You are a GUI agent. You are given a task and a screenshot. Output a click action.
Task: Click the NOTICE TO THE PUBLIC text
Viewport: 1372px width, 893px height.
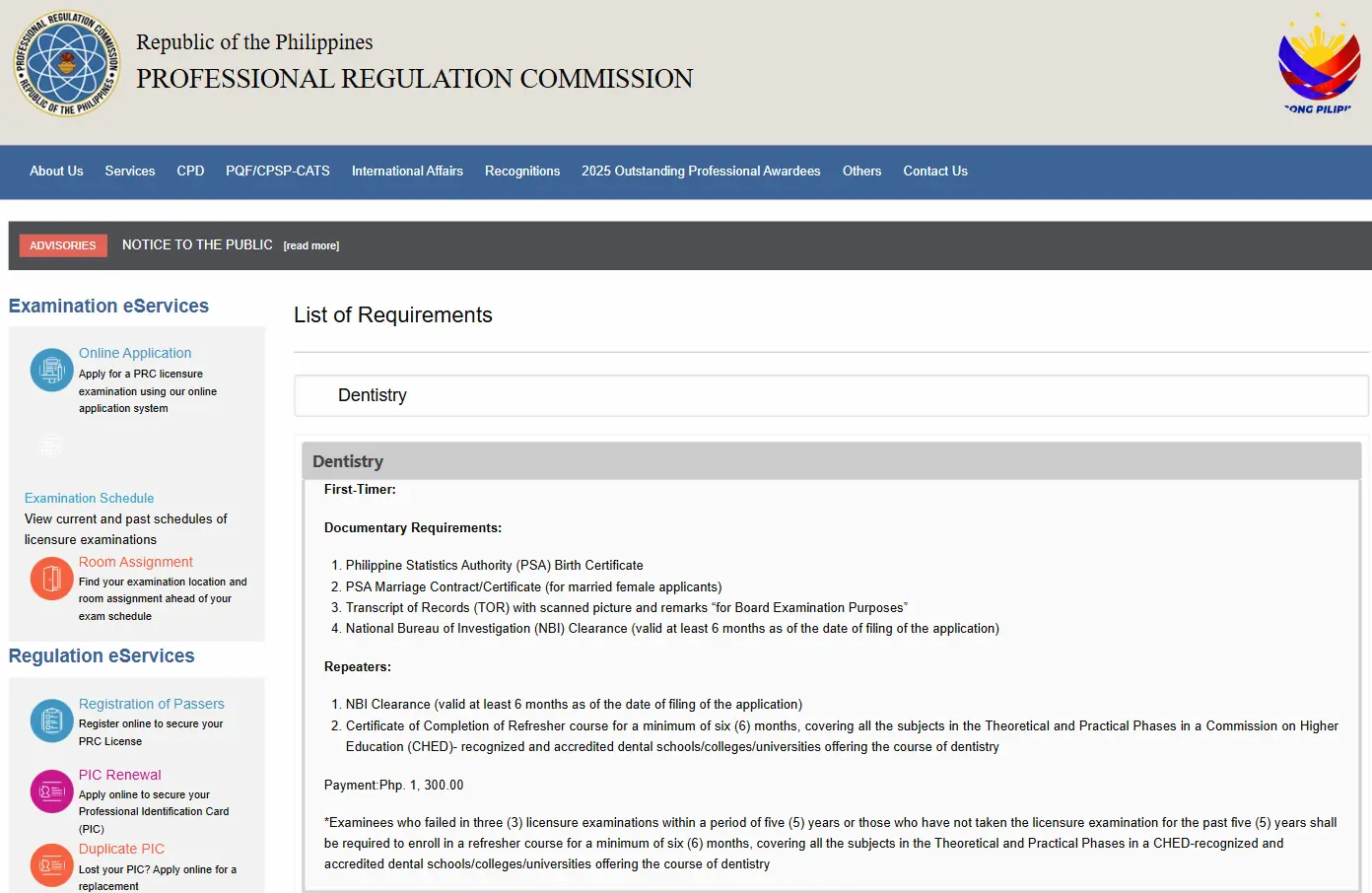click(197, 244)
